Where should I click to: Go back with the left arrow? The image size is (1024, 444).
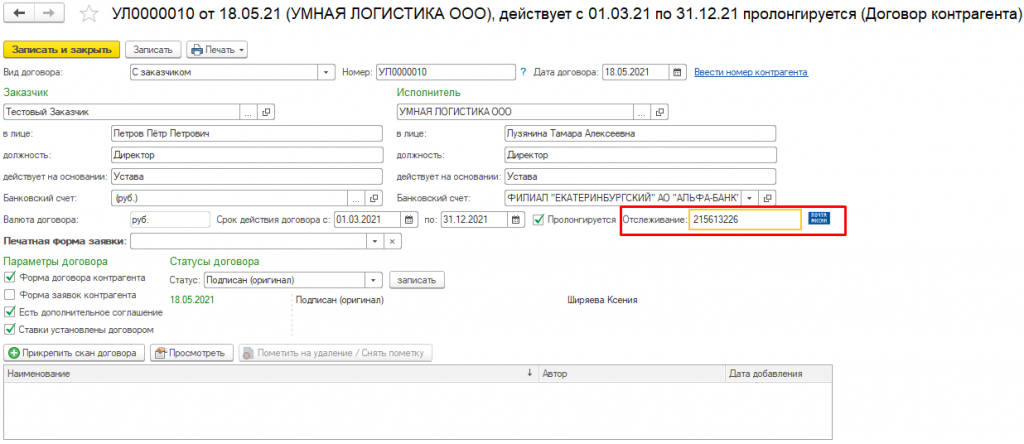click(x=19, y=13)
